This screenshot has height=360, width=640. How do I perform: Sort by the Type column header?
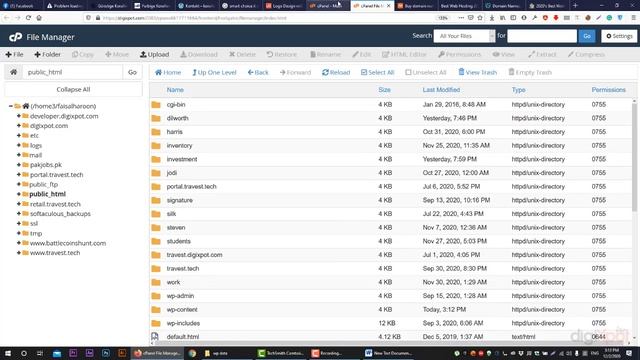518,90
